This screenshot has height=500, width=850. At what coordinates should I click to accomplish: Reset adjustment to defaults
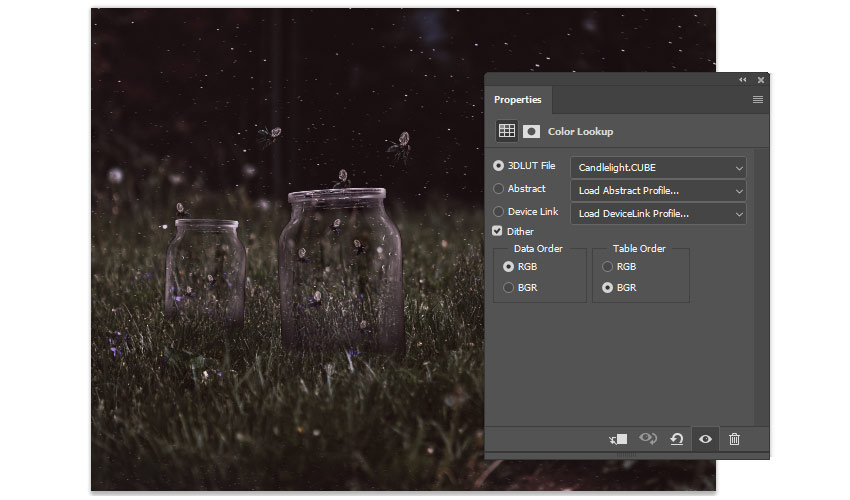point(677,439)
